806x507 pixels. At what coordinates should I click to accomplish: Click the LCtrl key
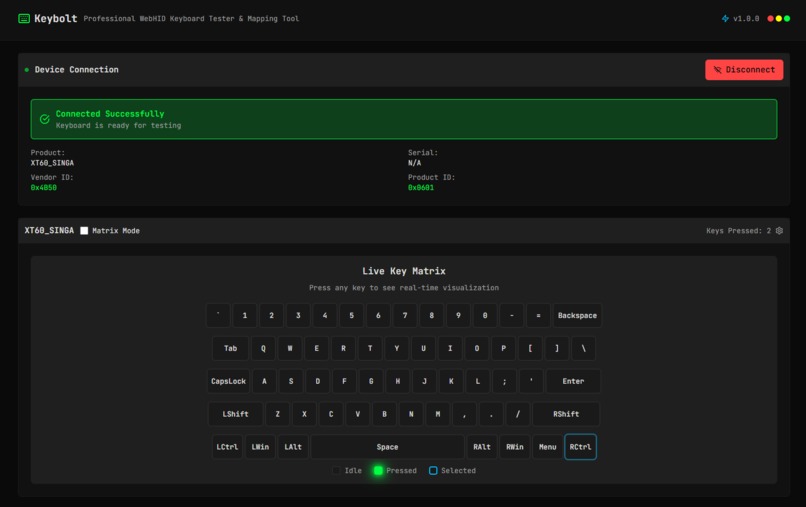click(227, 447)
